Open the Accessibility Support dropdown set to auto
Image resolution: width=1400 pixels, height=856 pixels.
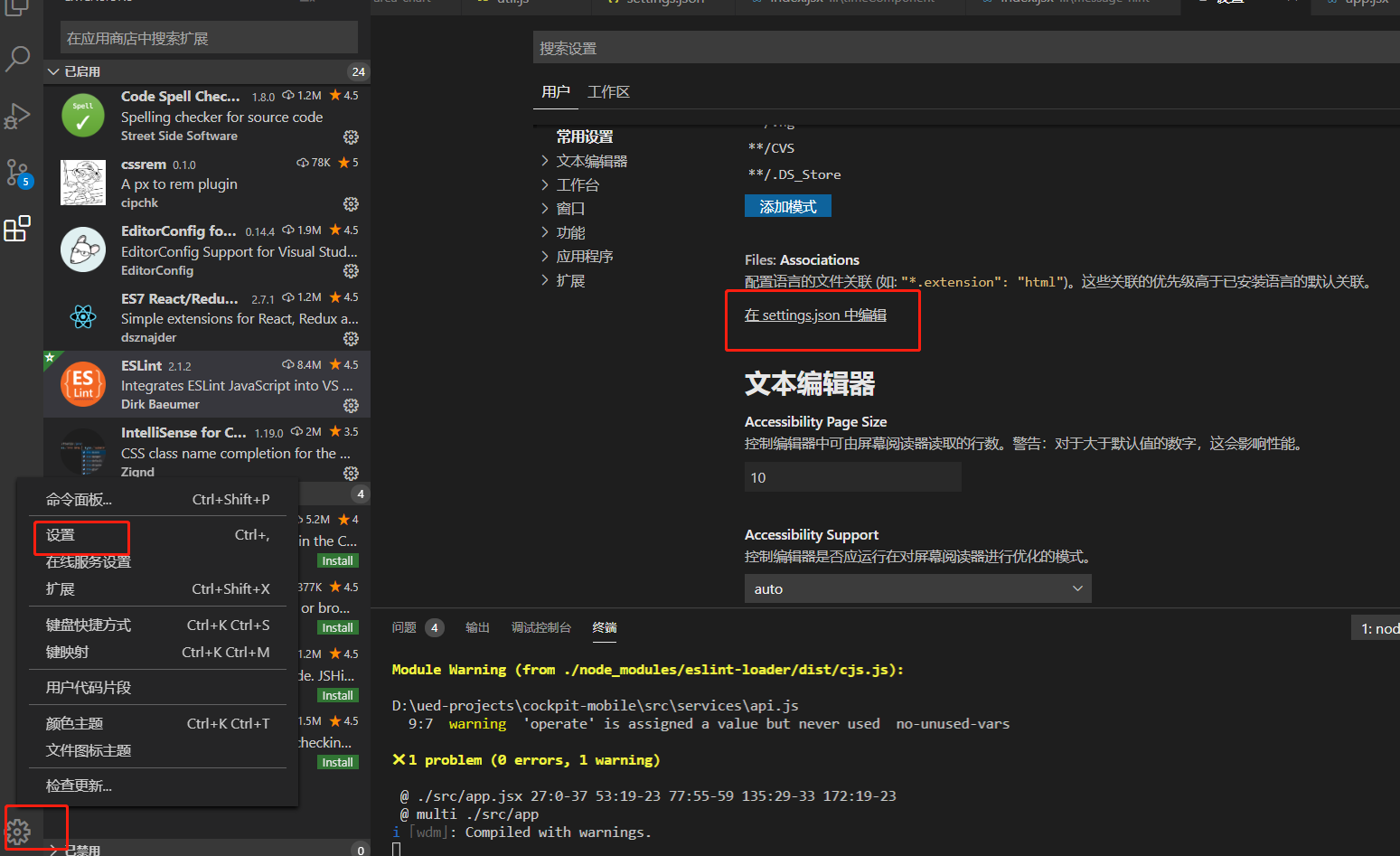pyautogui.click(x=916, y=588)
